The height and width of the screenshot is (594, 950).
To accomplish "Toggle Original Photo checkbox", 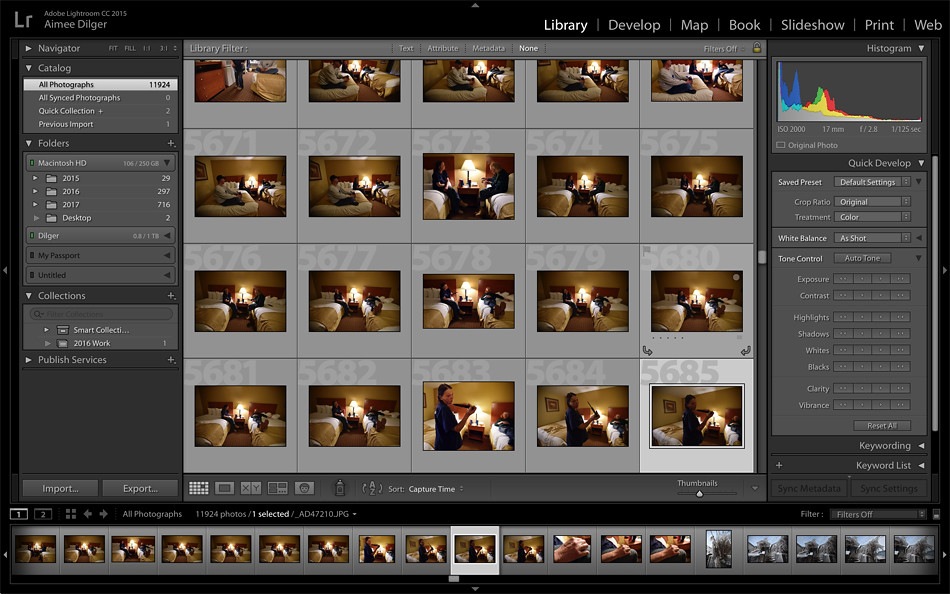I will [x=781, y=145].
